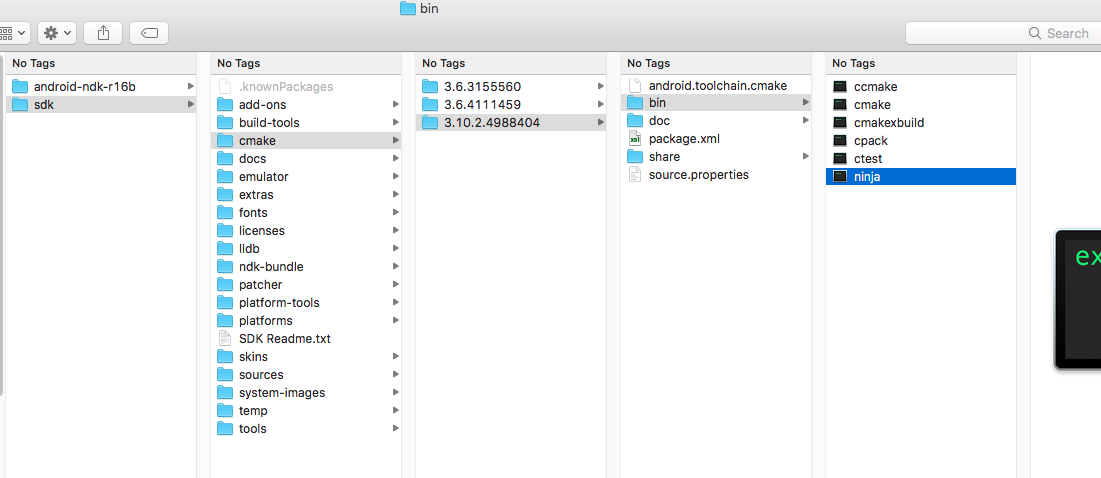Select the bin folder in cmake version column
1101x478 pixels.
pyautogui.click(x=716, y=102)
